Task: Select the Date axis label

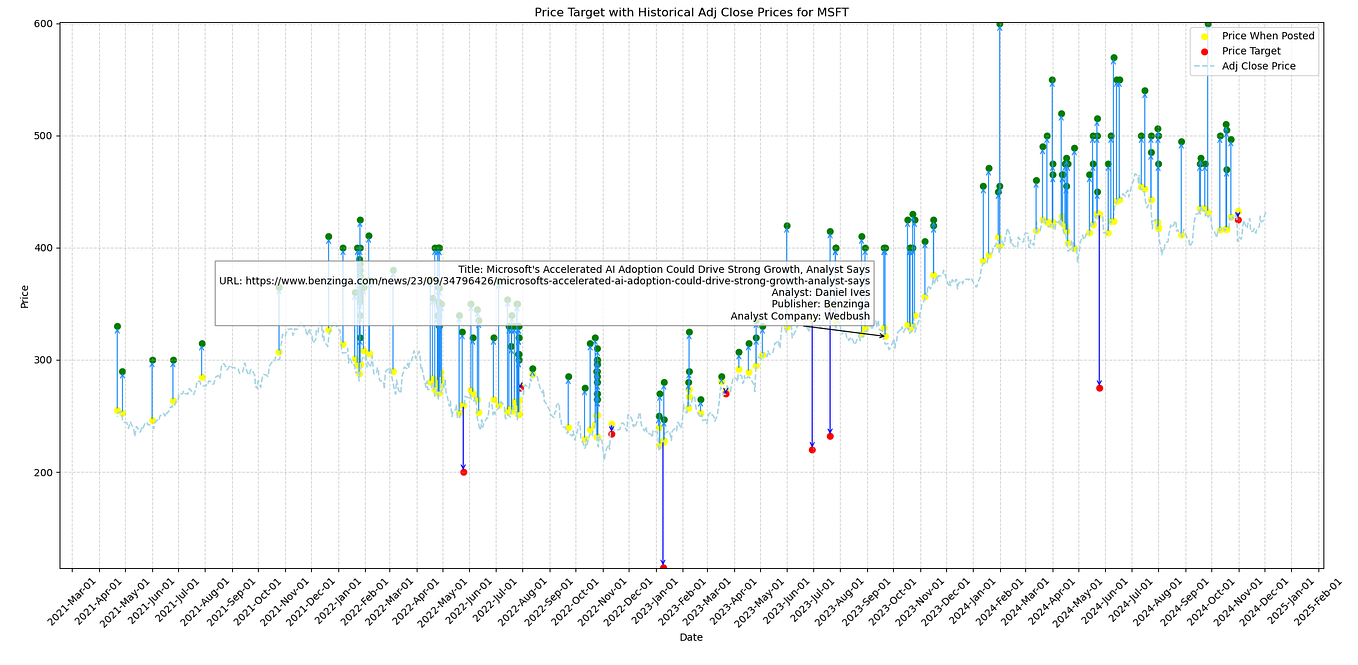Action: [692, 637]
